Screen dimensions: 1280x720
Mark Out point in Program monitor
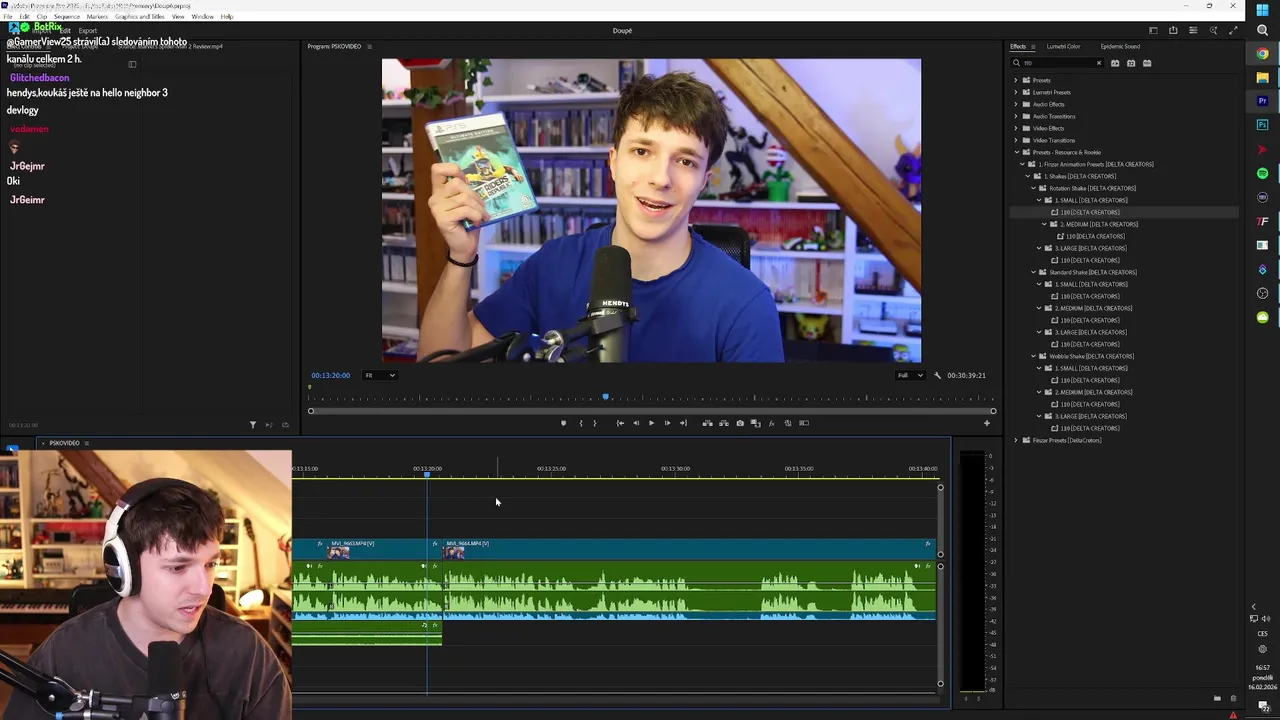(x=595, y=423)
